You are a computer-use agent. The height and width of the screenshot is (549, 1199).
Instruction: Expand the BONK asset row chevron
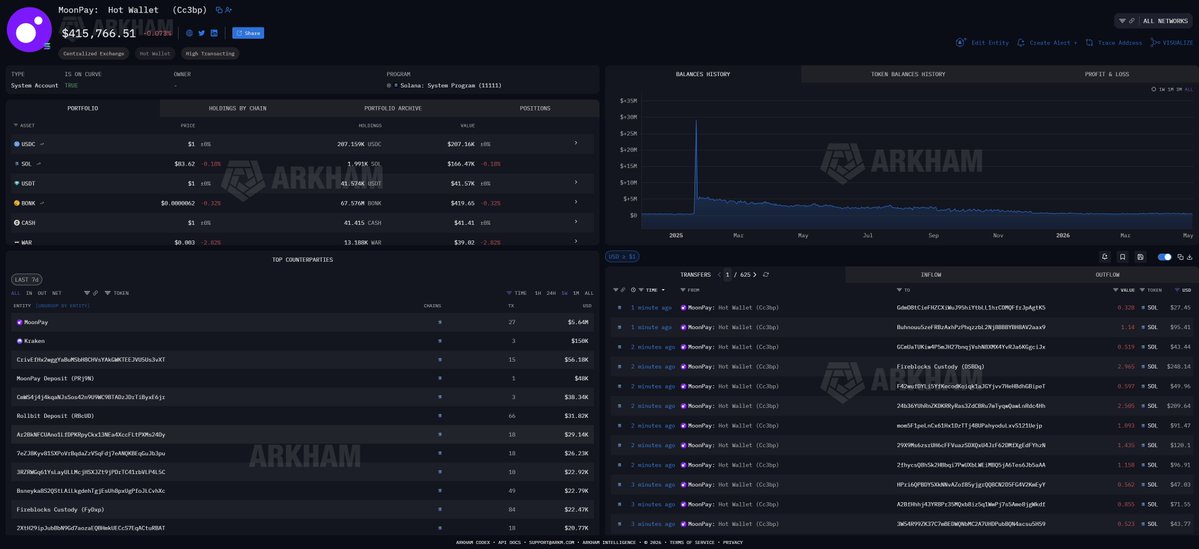[x=576, y=203]
